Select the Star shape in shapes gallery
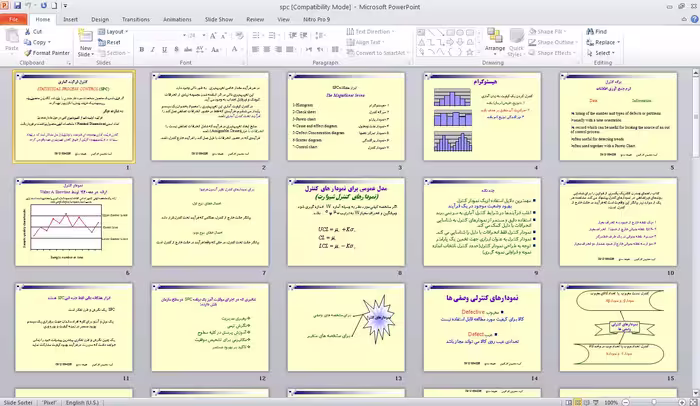 pyautogui.click(x=470, y=52)
